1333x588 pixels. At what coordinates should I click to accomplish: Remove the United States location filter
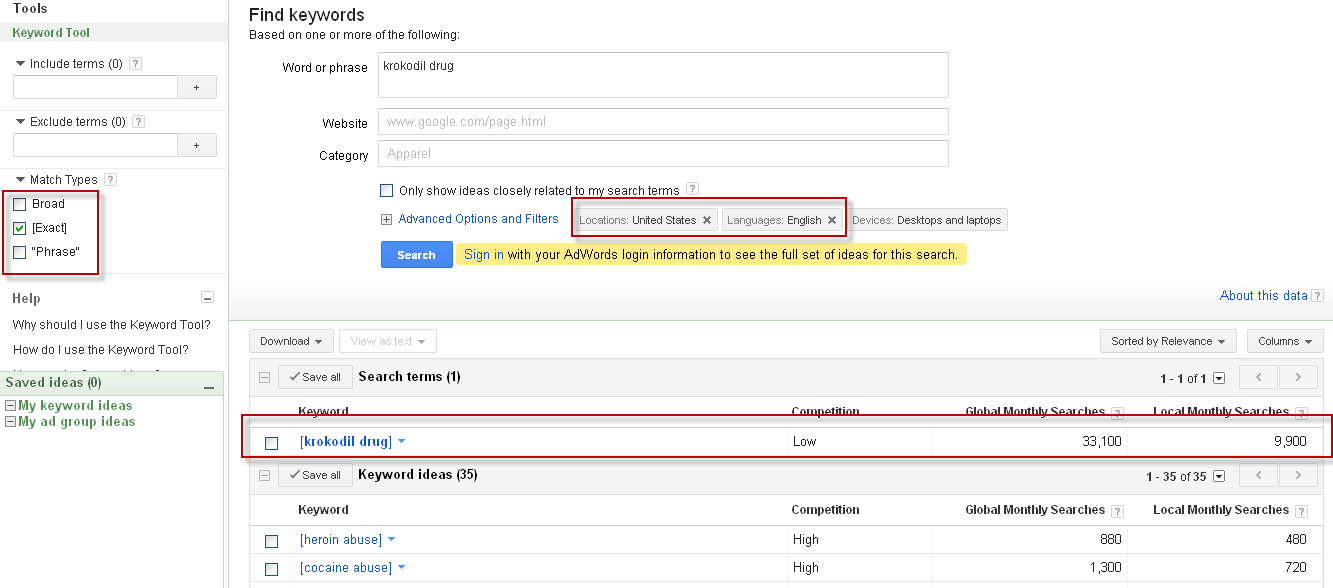[707, 220]
